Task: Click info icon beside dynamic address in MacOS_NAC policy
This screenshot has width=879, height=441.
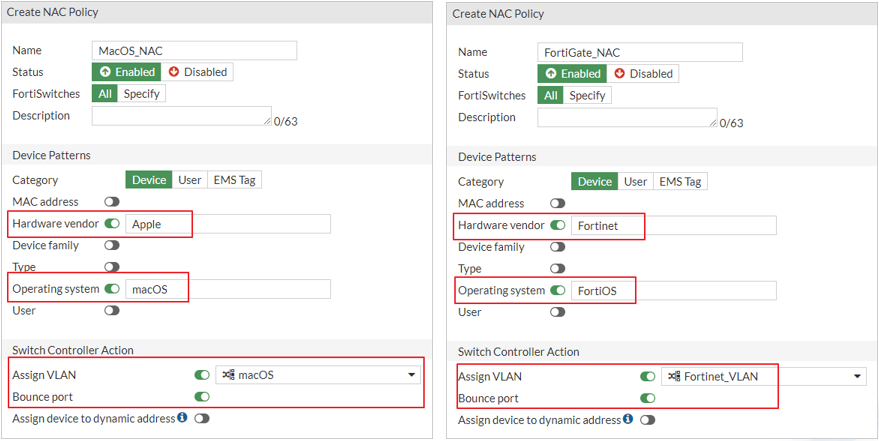Action: (x=182, y=417)
